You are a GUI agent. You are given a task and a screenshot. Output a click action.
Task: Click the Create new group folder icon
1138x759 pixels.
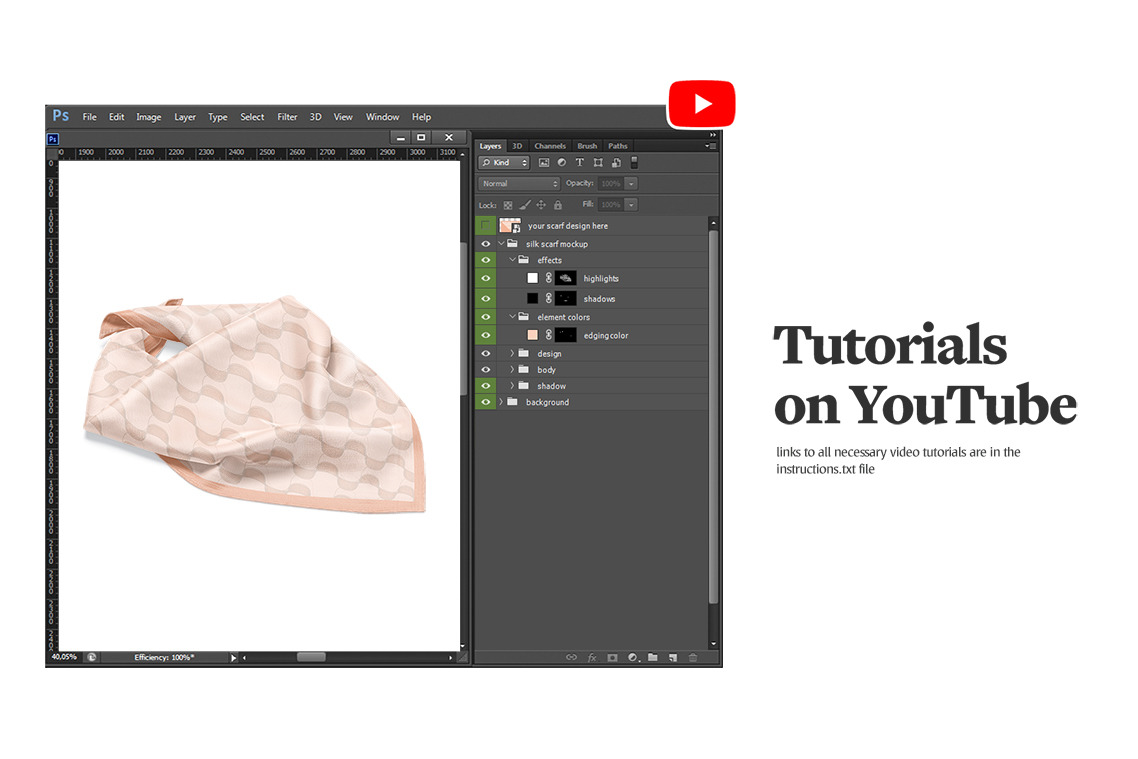pos(652,658)
